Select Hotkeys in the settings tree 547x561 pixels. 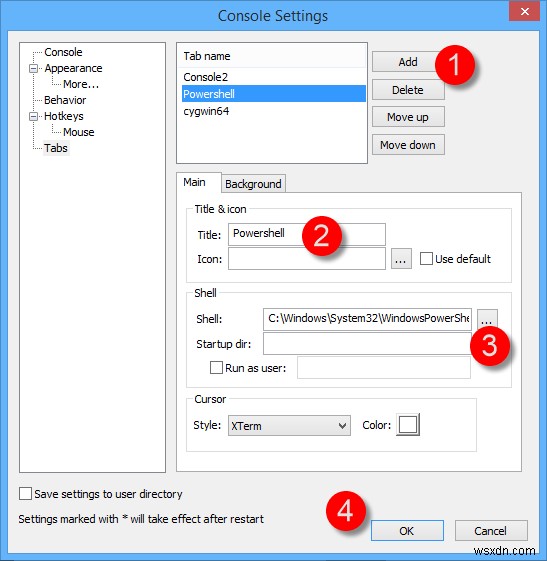click(x=64, y=116)
